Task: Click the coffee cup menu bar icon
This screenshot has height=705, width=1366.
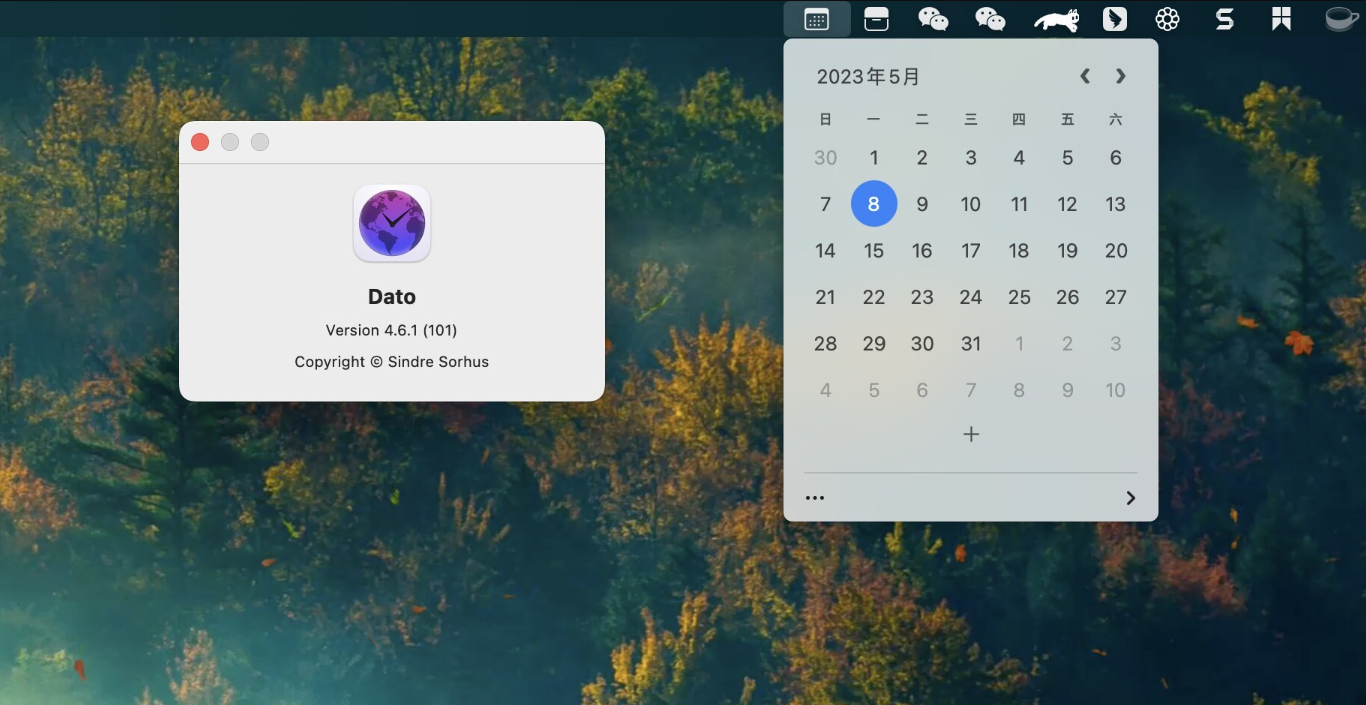Action: coord(1339,18)
